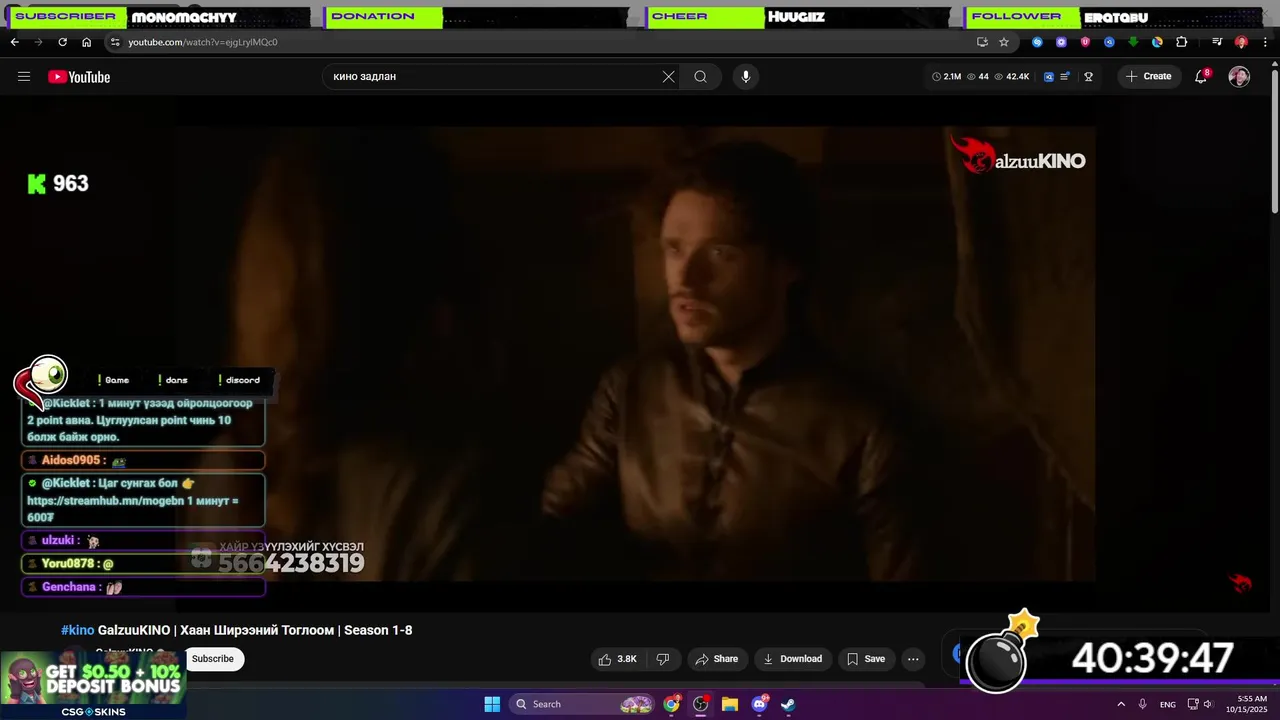This screenshot has height=720, width=1280.
Task: Switch ENG input language indicator
Action: [x=1168, y=704]
